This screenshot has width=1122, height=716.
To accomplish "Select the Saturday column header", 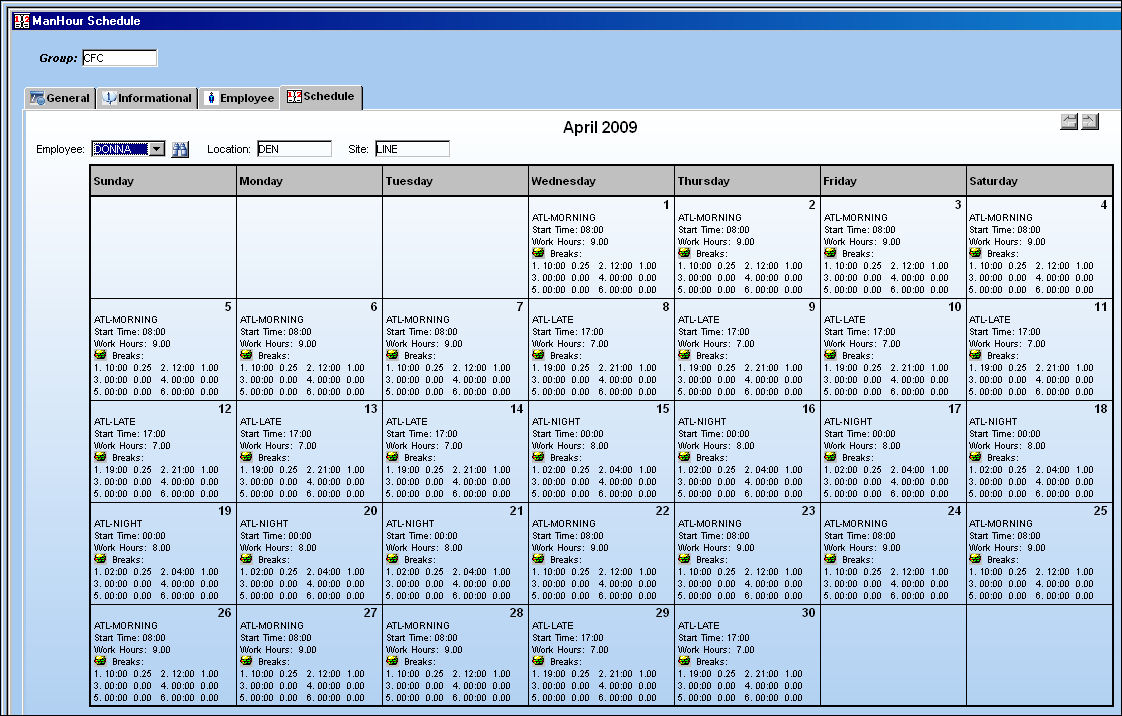I will click(x=1039, y=181).
